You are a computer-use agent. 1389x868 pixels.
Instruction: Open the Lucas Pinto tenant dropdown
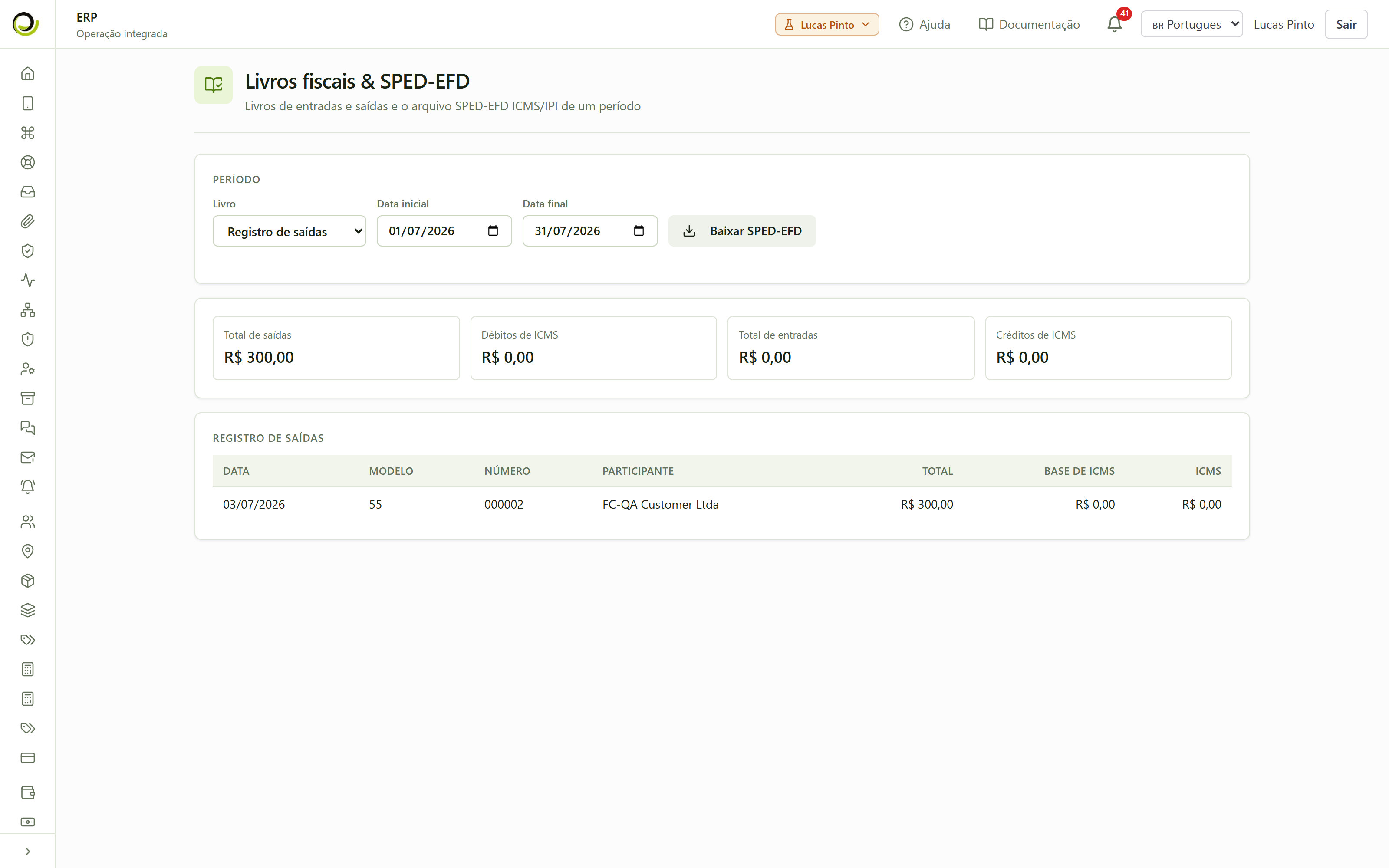point(827,24)
